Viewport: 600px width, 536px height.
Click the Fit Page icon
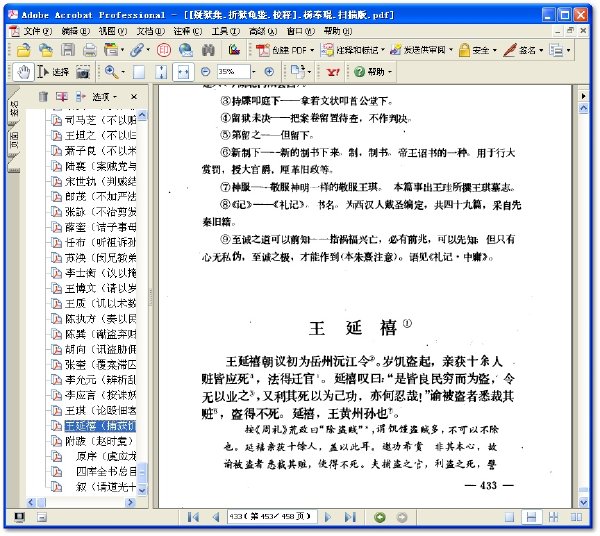pos(161,72)
